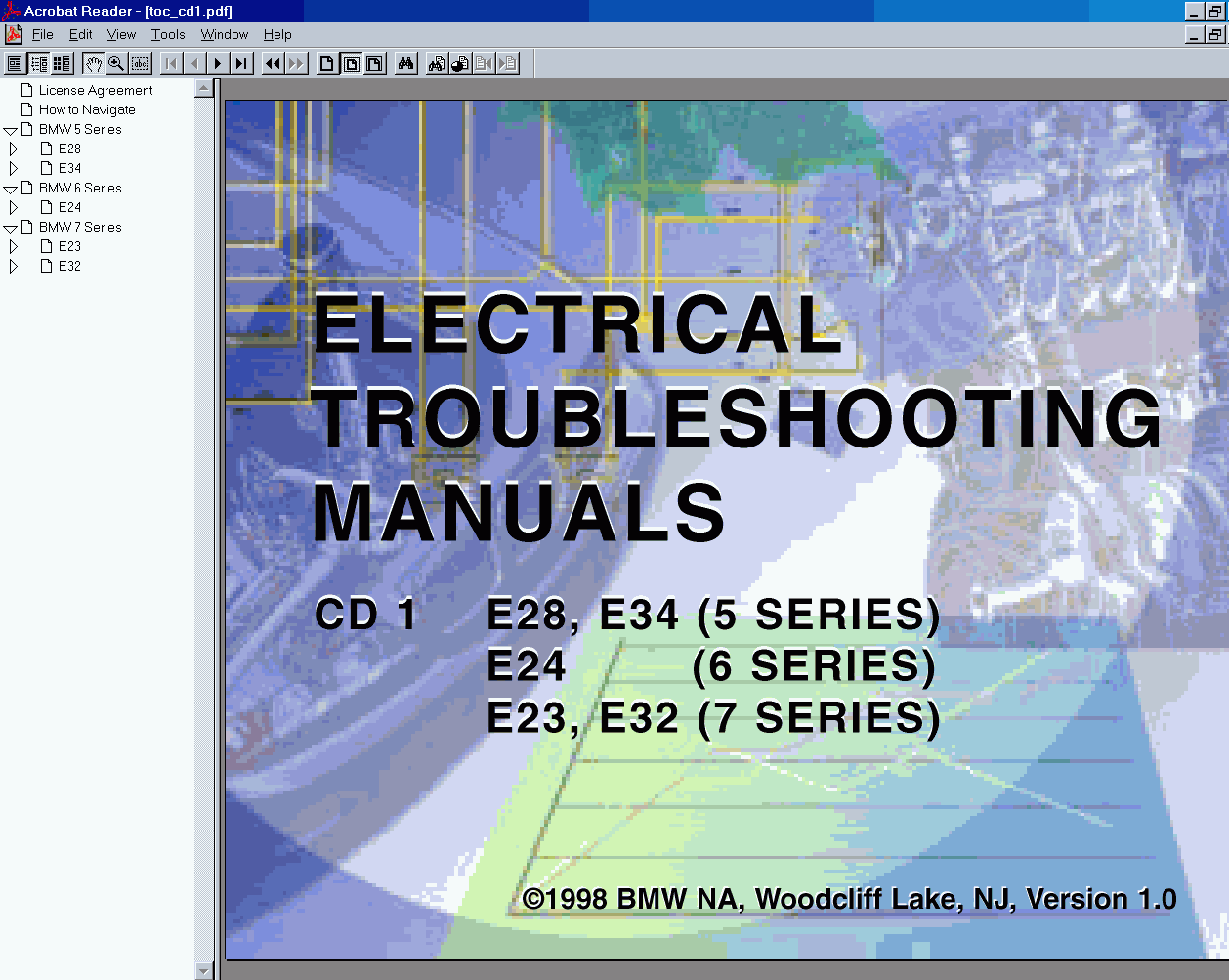The width and height of the screenshot is (1229, 980).
Task: Open the Search query tool
Action: coord(437,64)
